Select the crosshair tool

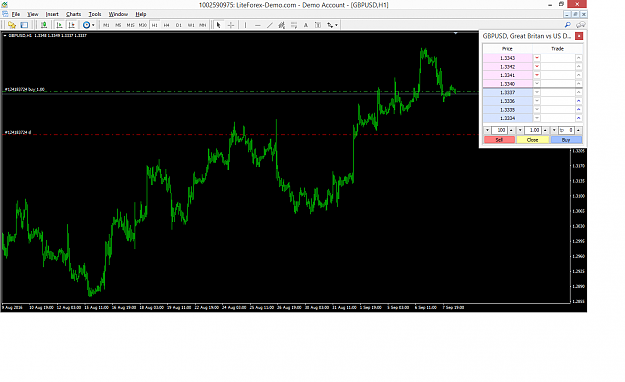231,25
